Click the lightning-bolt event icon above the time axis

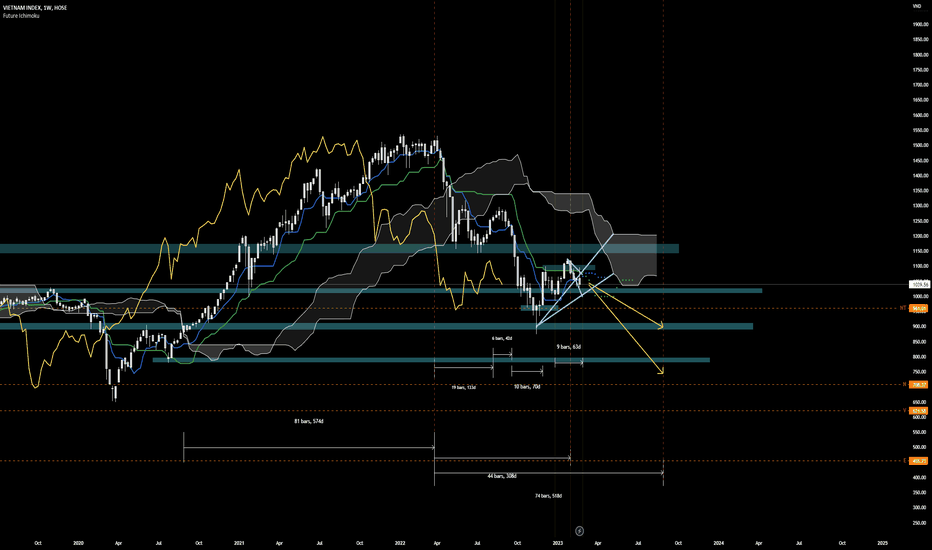pyautogui.click(x=580, y=530)
